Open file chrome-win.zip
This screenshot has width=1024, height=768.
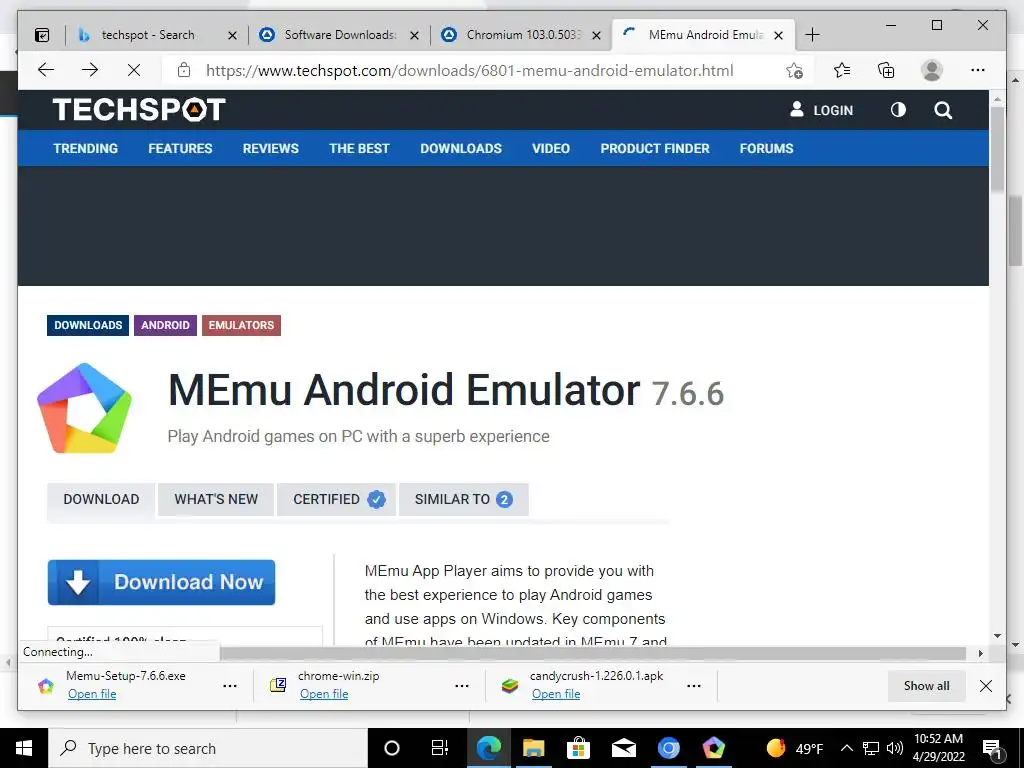[324, 694]
